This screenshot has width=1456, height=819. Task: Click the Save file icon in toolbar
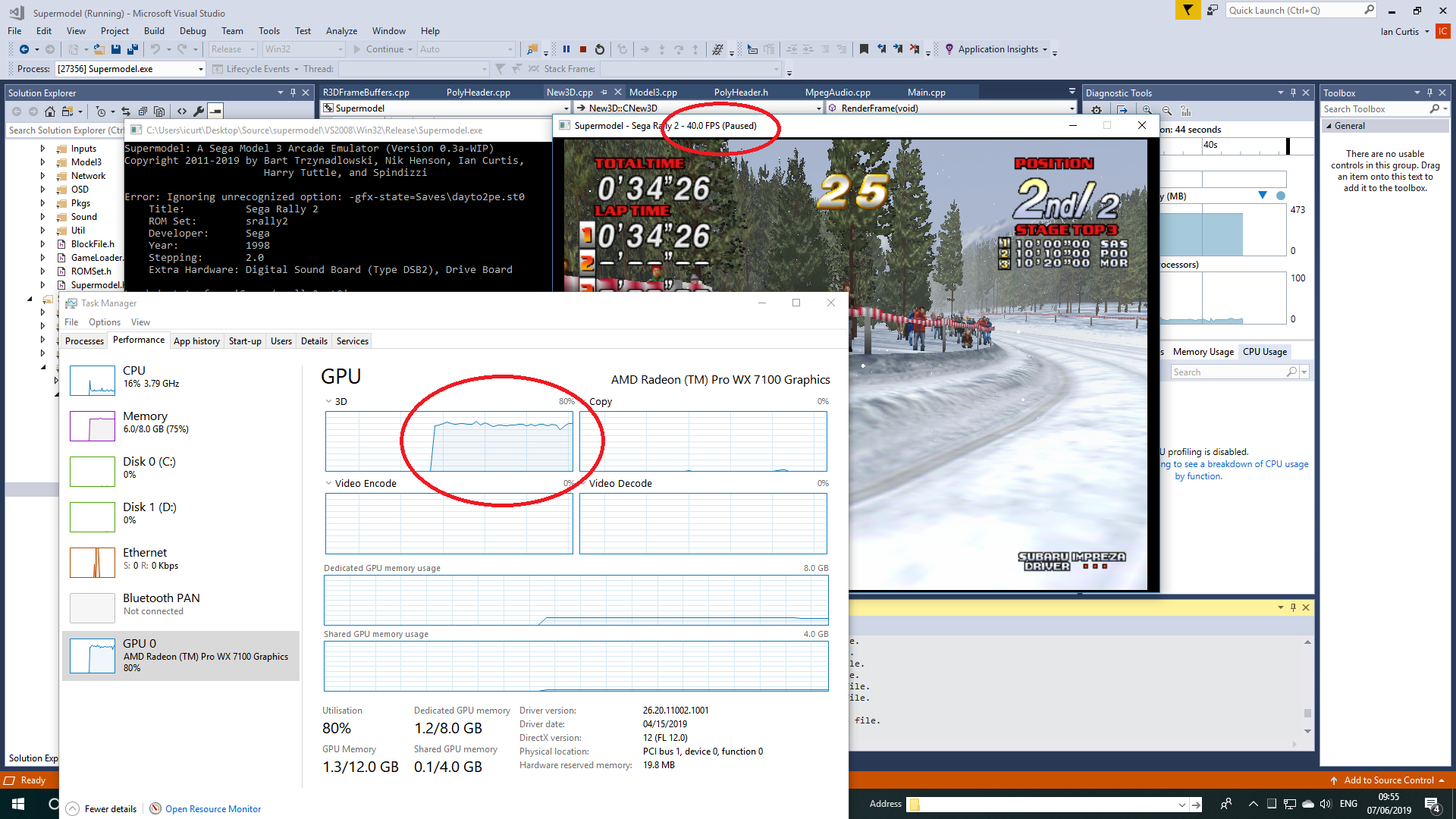[116, 49]
